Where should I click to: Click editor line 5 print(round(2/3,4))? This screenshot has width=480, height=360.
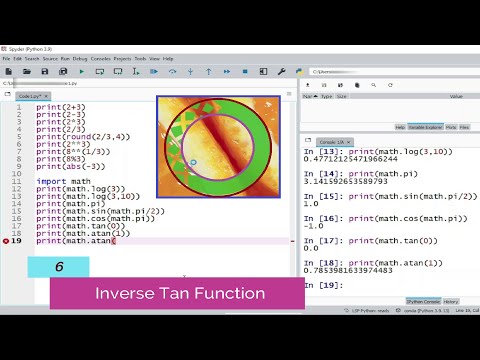coord(83,137)
